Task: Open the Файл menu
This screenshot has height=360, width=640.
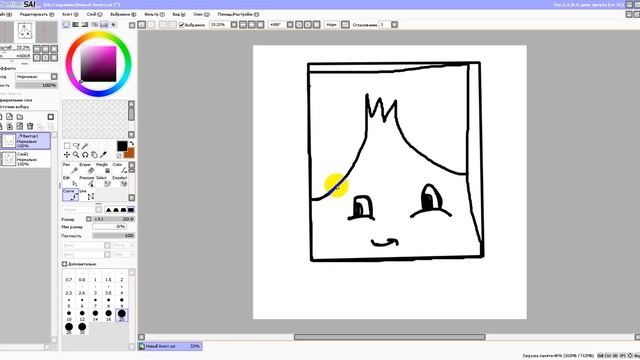Action: pos(6,14)
